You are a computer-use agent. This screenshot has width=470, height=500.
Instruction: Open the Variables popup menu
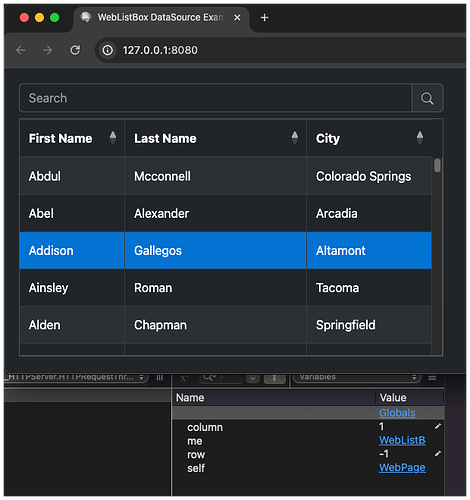pos(357,377)
